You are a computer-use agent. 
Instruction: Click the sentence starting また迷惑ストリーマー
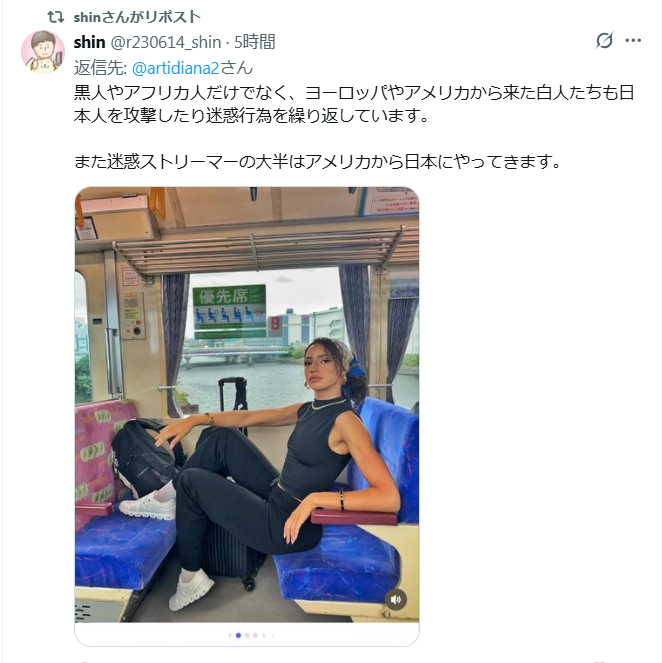click(317, 162)
